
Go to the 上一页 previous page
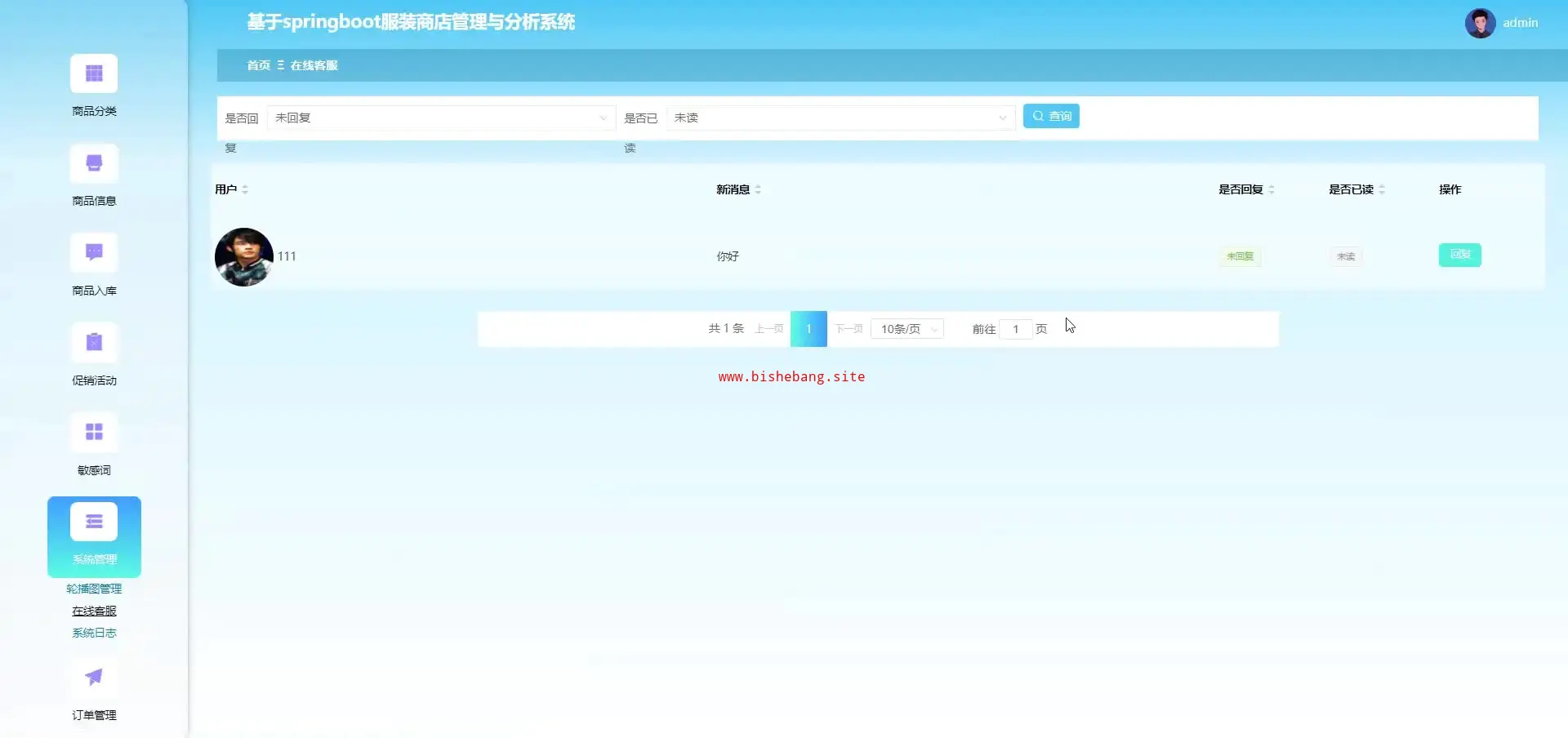pos(769,329)
